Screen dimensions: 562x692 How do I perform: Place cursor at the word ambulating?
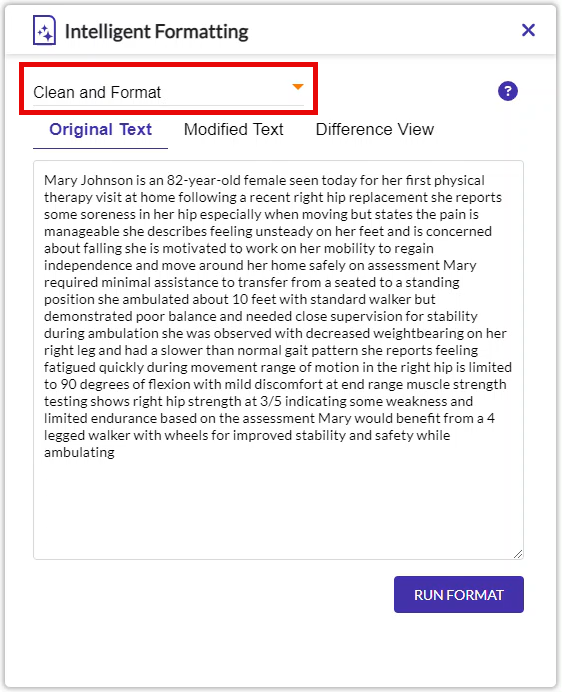pyautogui.click(x=79, y=452)
